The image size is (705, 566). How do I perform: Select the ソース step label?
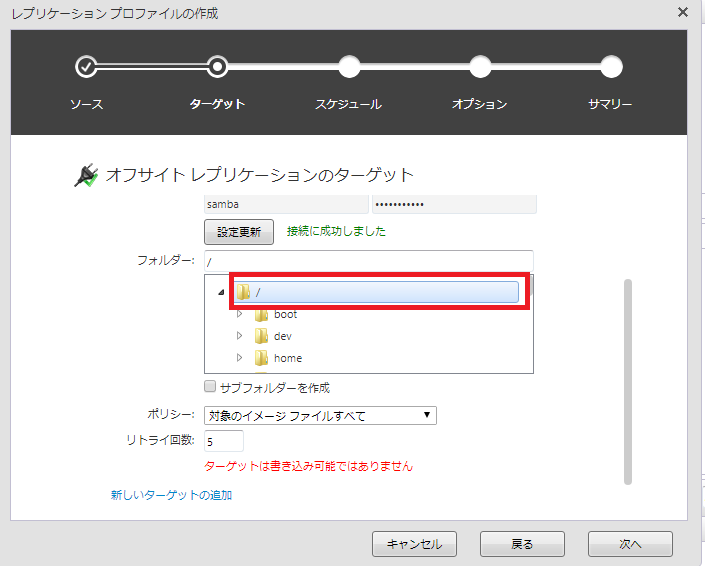pos(86,104)
